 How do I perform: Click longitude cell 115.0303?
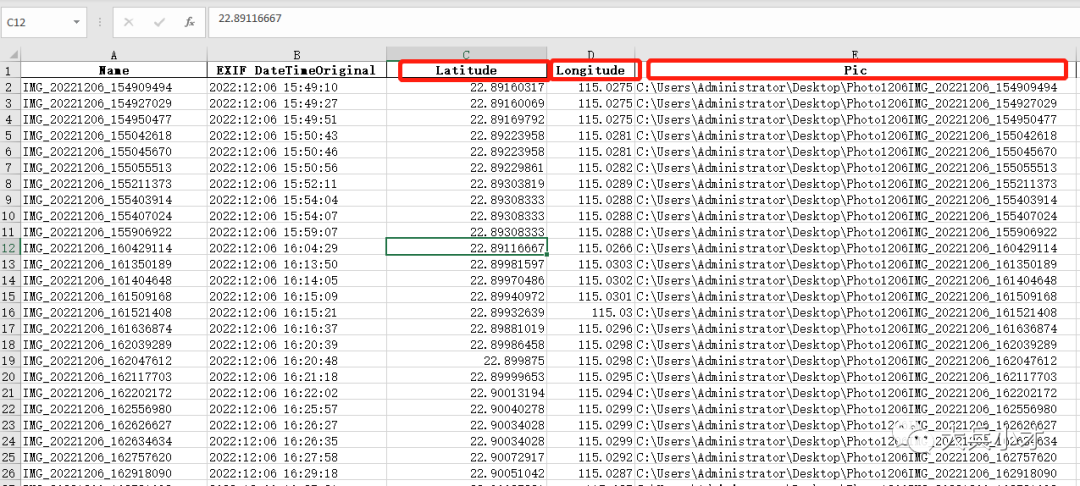[x=591, y=264]
